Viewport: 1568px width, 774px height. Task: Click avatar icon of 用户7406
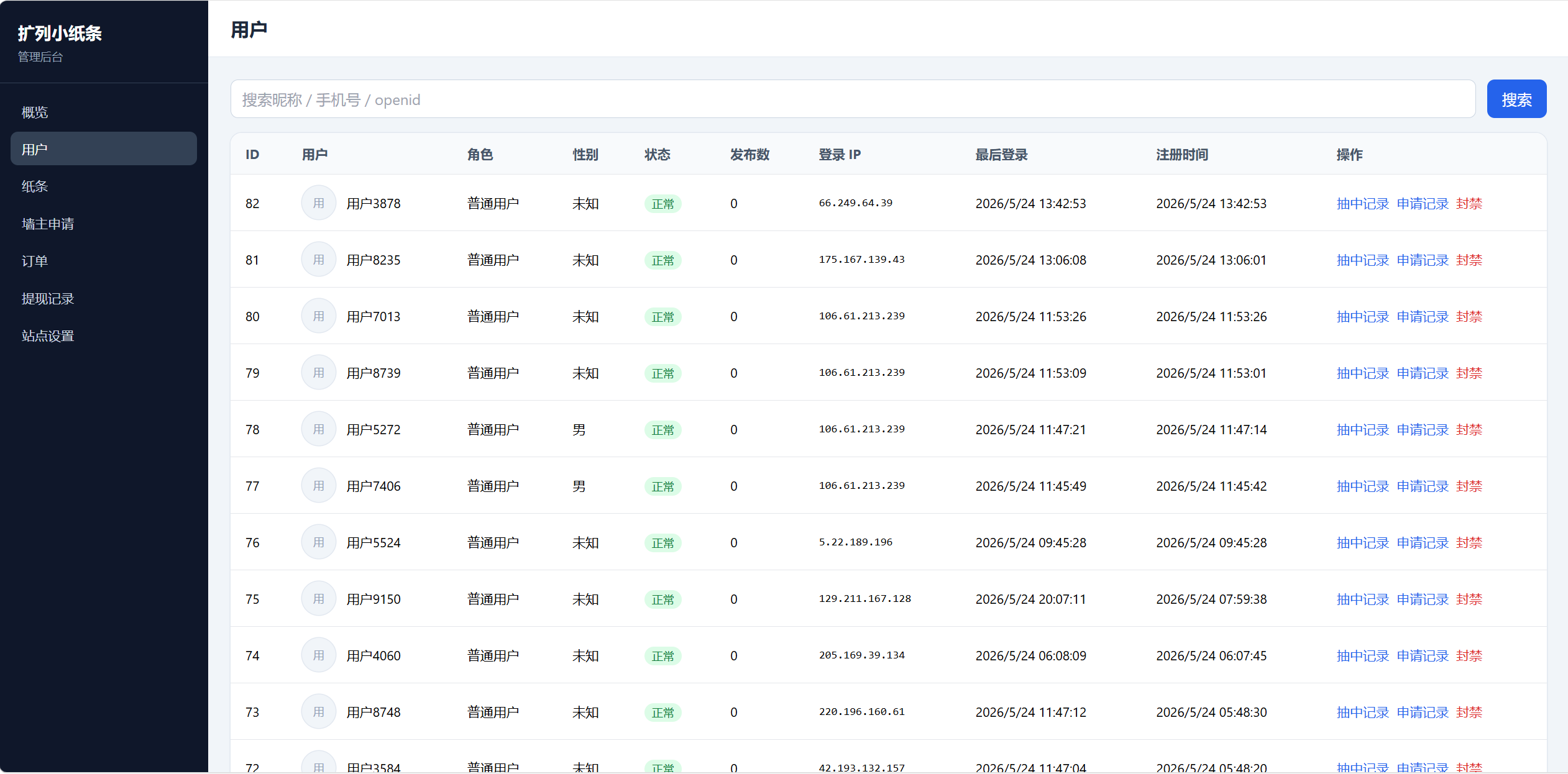[x=319, y=486]
